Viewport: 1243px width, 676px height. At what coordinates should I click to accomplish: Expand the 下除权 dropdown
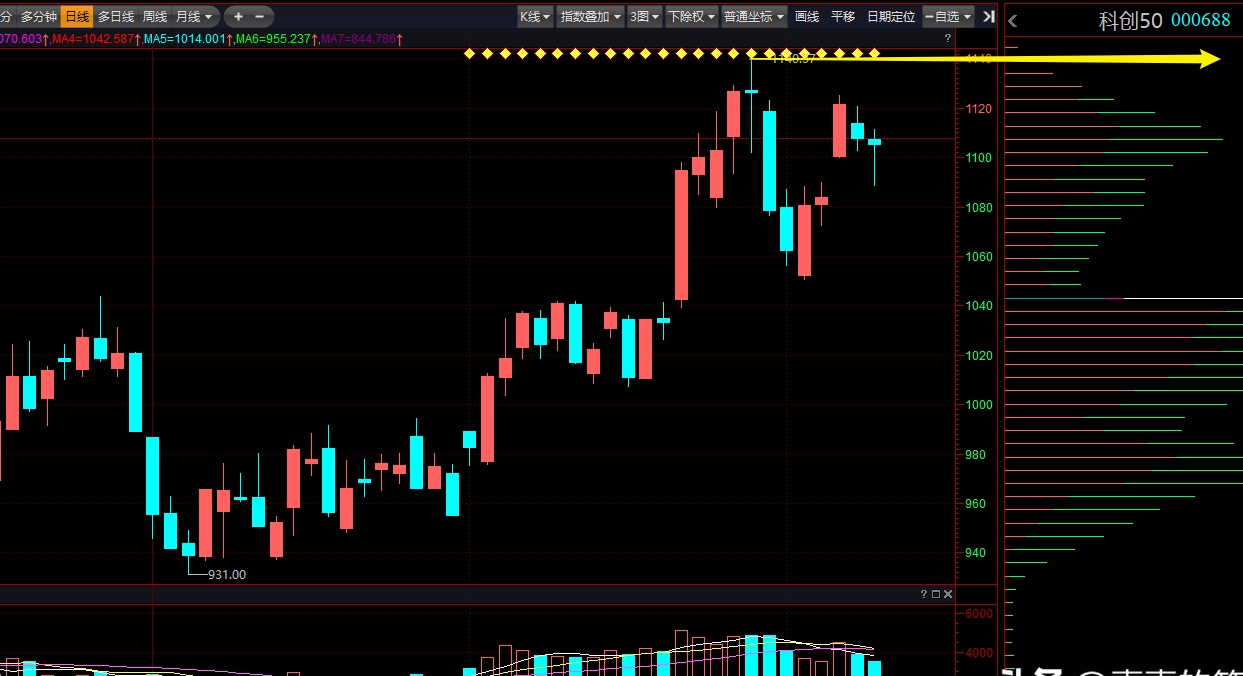[691, 16]
